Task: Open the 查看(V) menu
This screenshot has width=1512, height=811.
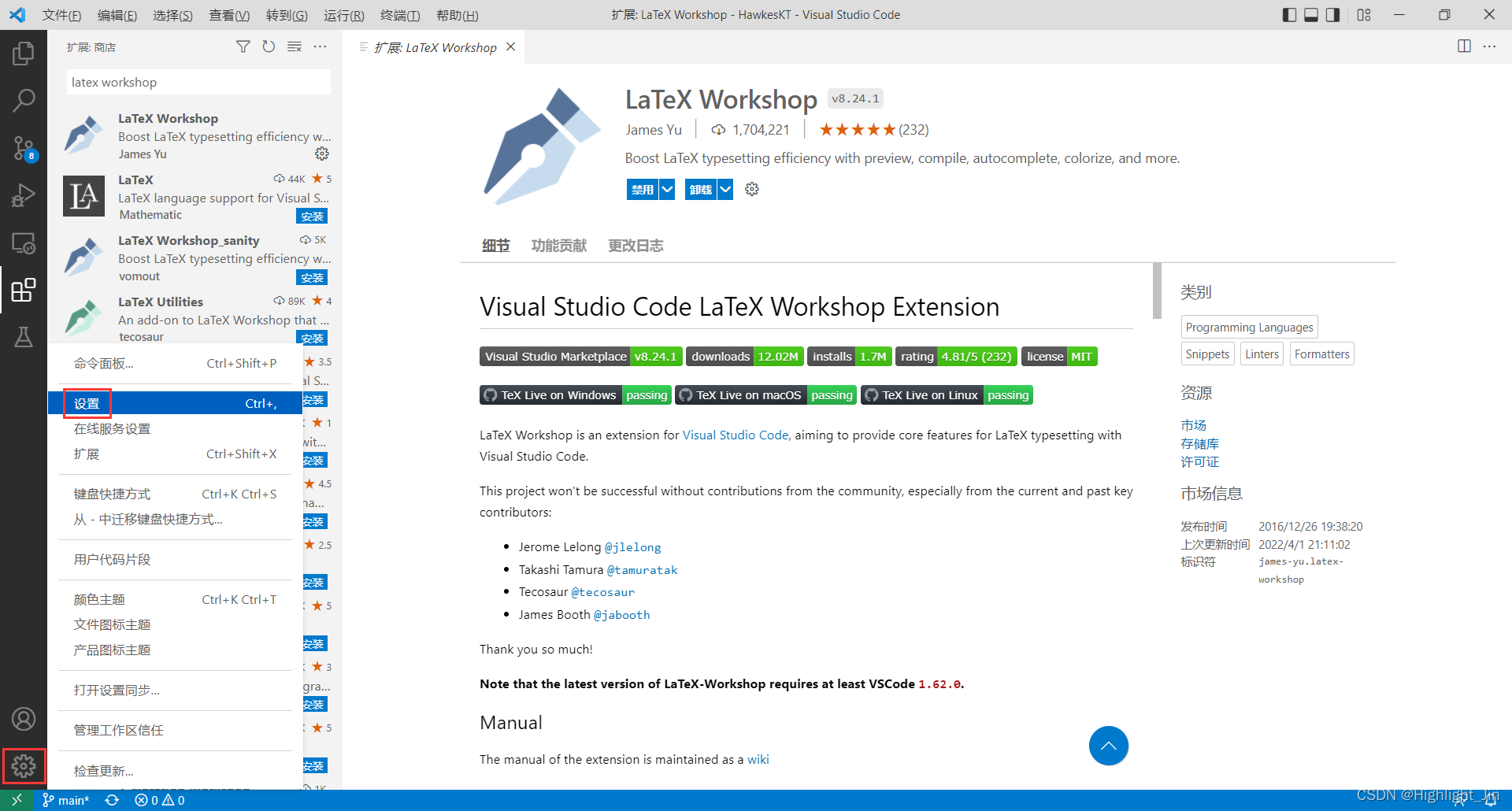Action: coord(229,15)
